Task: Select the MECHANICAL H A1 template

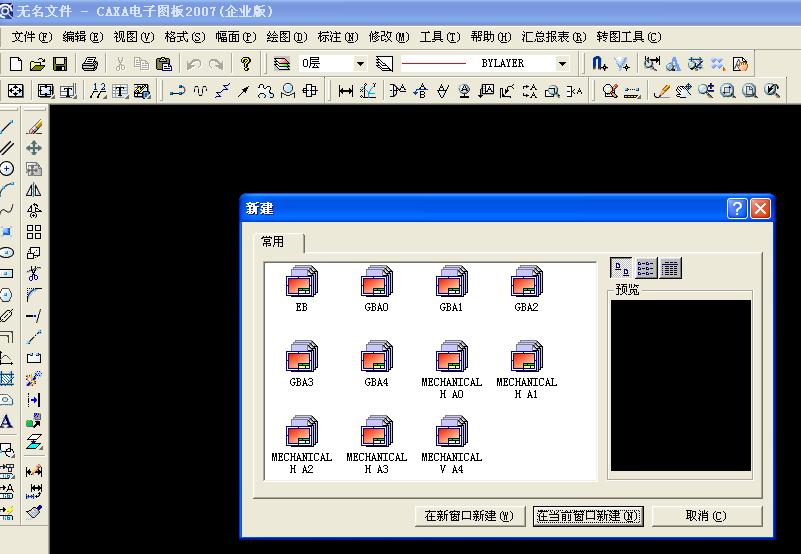Action: coord(527,370)
